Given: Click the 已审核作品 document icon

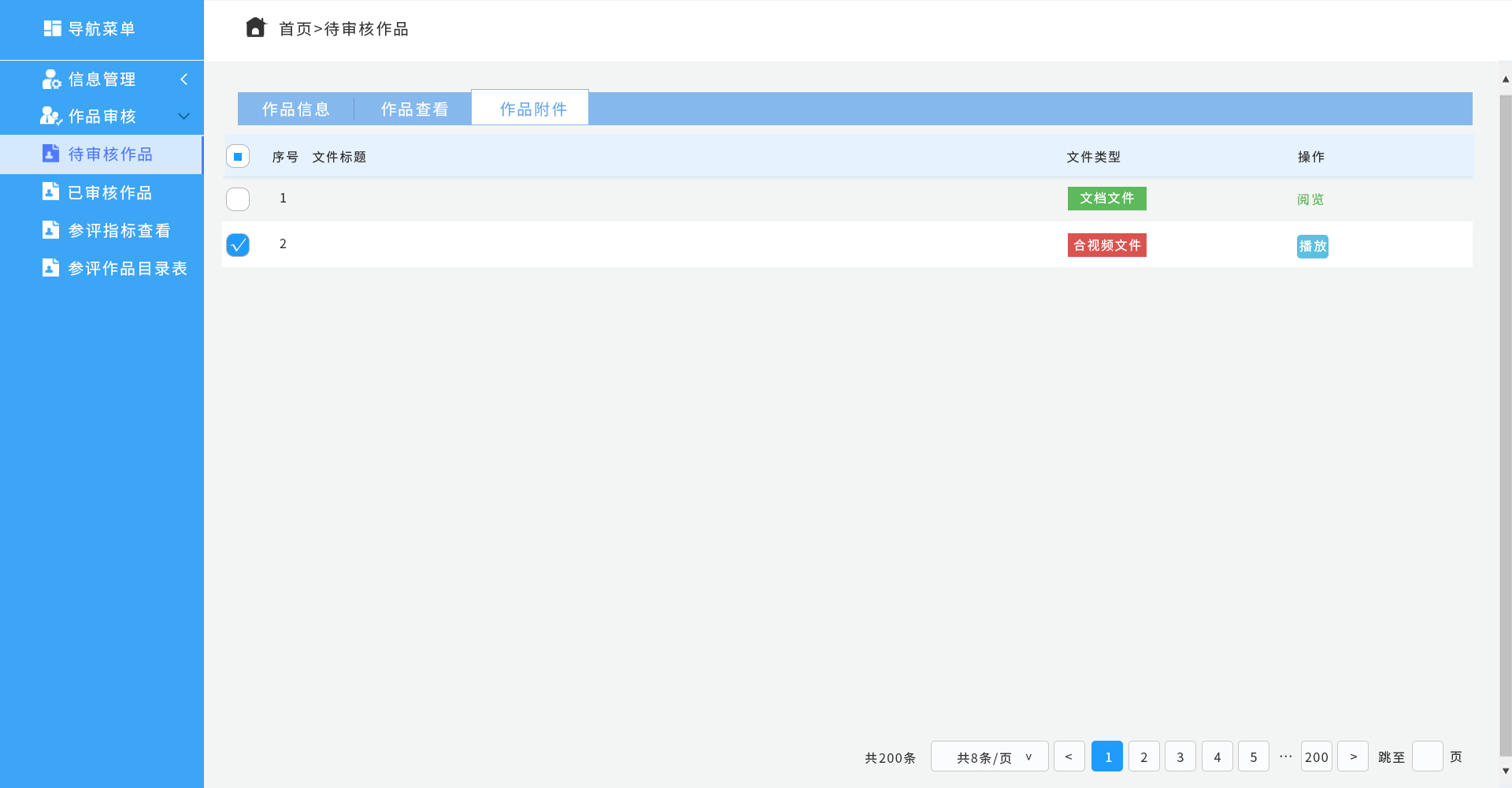Looking at the screenshot, I should click(50, 191).
